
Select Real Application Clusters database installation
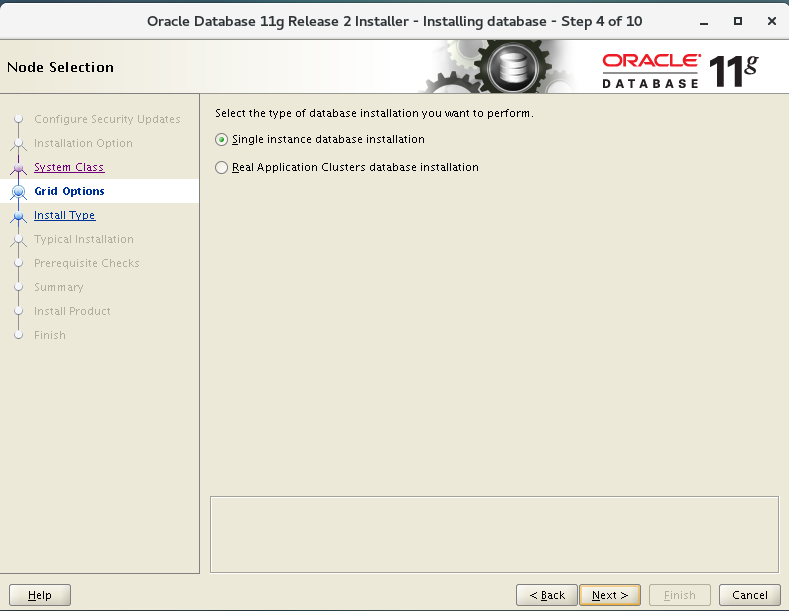click(347, 167)
